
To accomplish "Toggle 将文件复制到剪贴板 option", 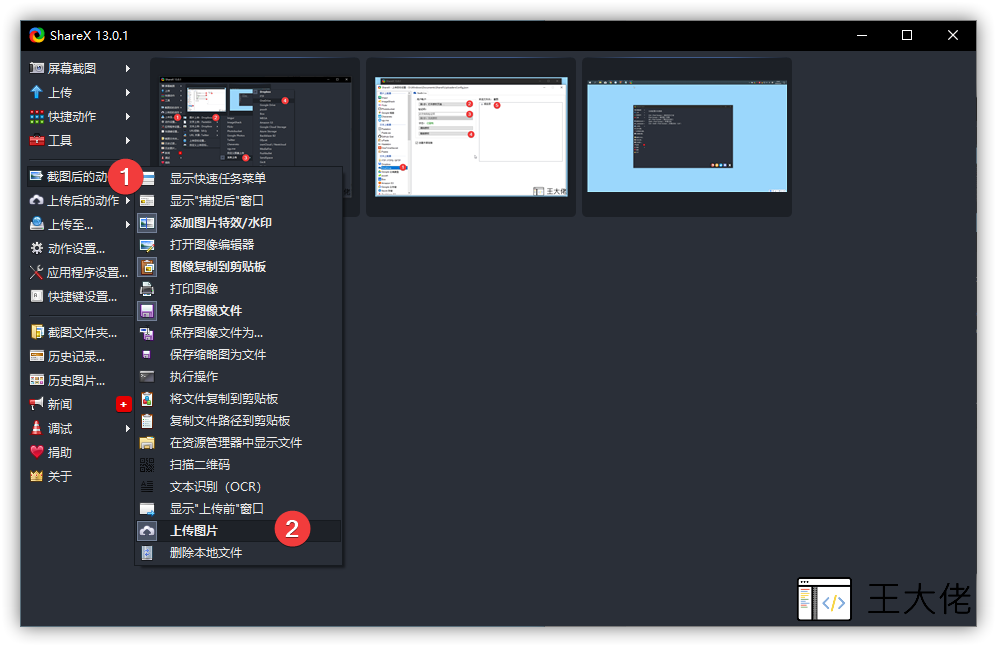I will (238, 398).
